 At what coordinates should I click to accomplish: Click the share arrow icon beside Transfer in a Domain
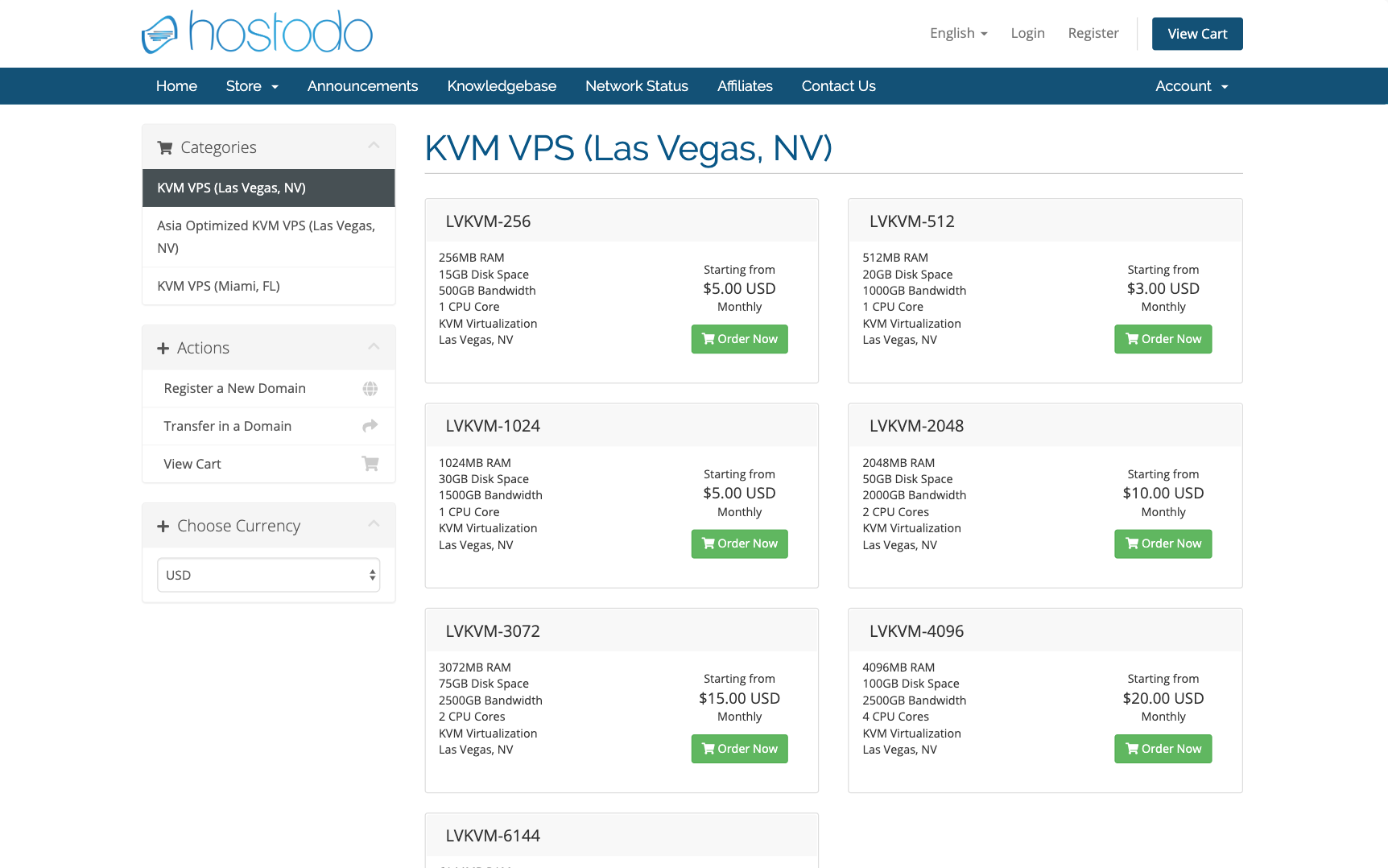pyautogui.click(x=370, y=426)
